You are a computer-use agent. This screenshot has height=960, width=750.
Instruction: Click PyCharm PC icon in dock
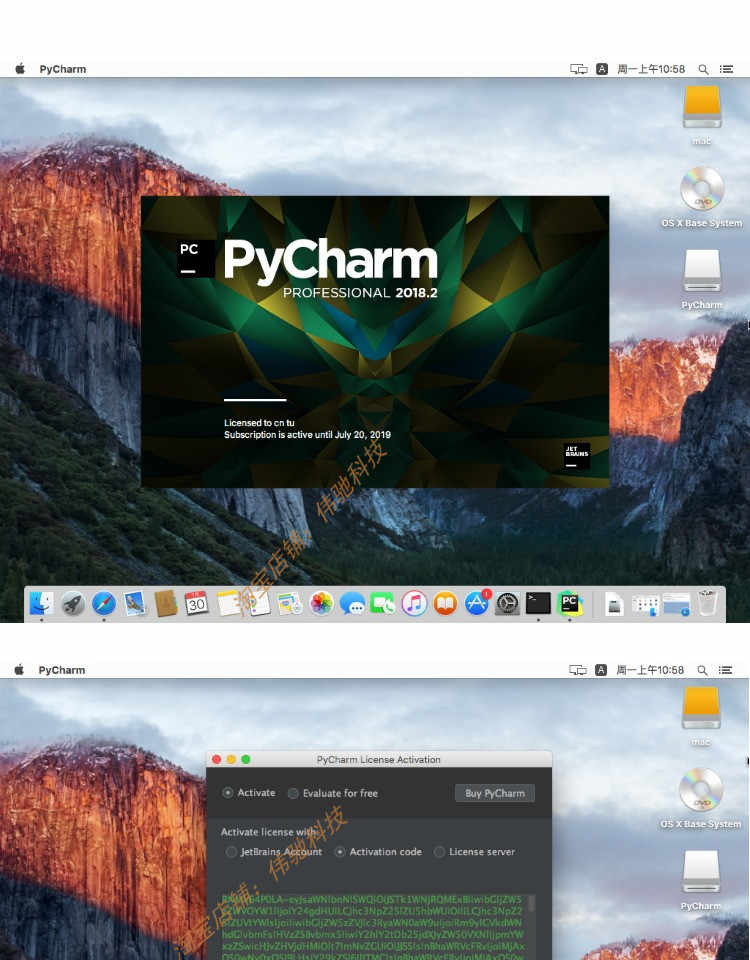tap(569, 604)
